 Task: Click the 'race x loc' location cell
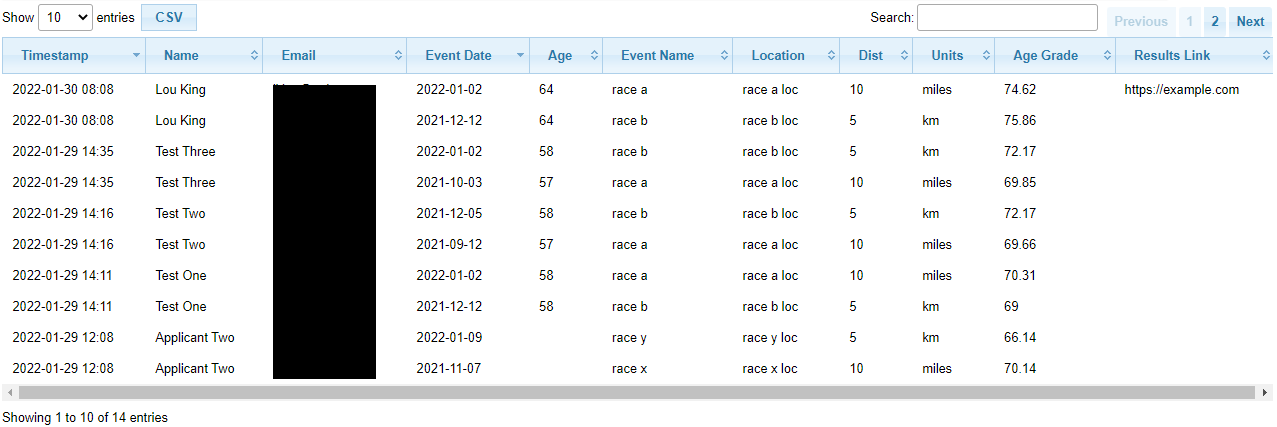point(770,369)
